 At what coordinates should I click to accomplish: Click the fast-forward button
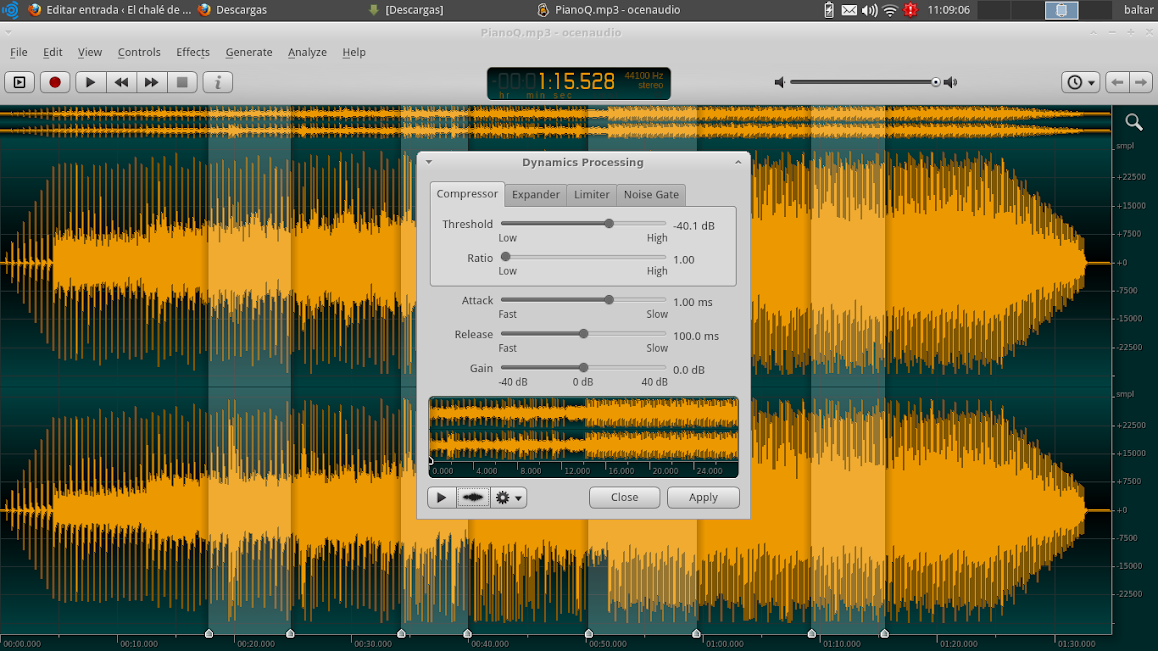[151, 82]
